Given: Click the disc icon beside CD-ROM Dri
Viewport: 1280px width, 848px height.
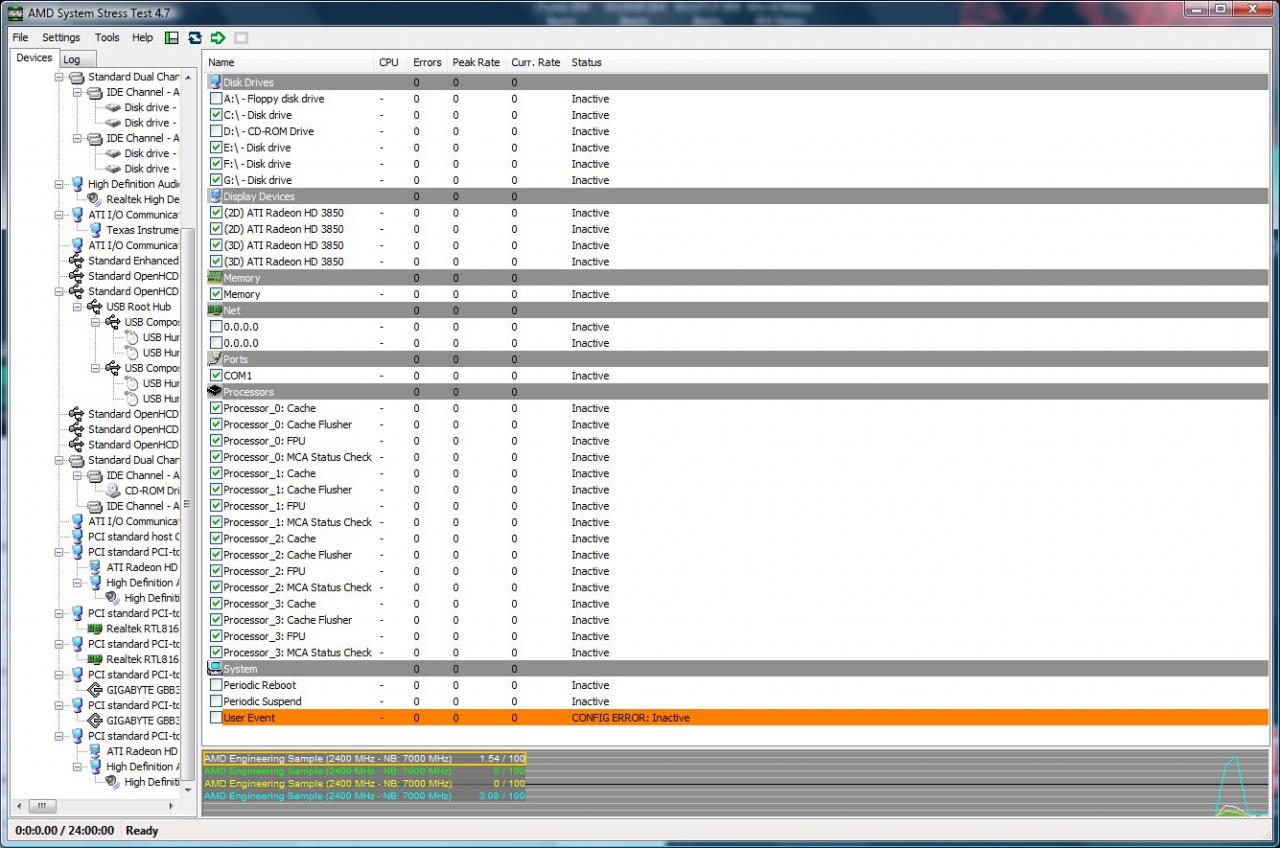Looking at the screenshot, I should click(113, 491).
